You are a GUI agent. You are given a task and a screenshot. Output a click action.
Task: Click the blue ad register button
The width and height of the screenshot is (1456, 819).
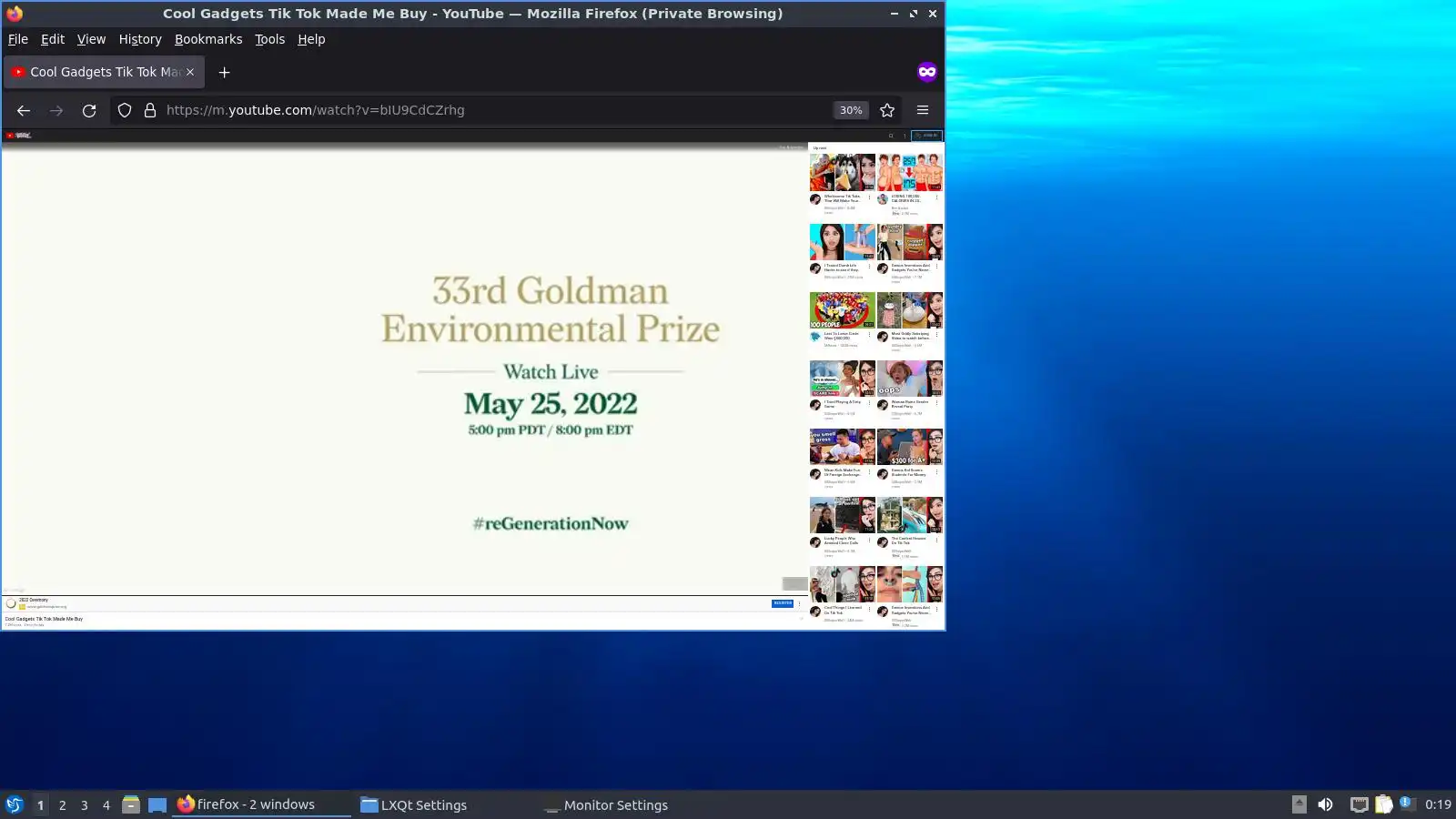point(783,603)
